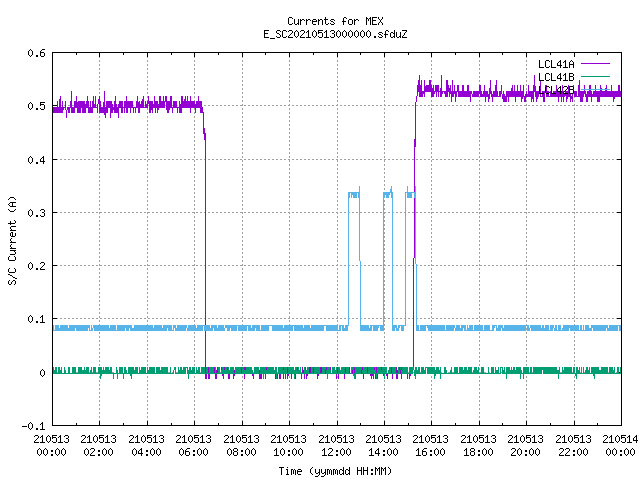Click the x-axis label "Time (yymmdd HH:MM)"

(335, 471)
